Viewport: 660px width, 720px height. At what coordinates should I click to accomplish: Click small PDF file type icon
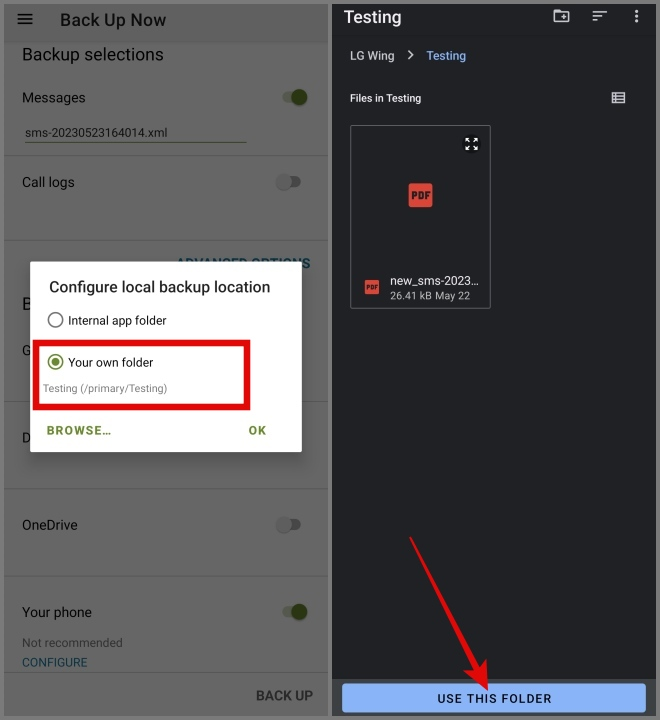[372, 287]
